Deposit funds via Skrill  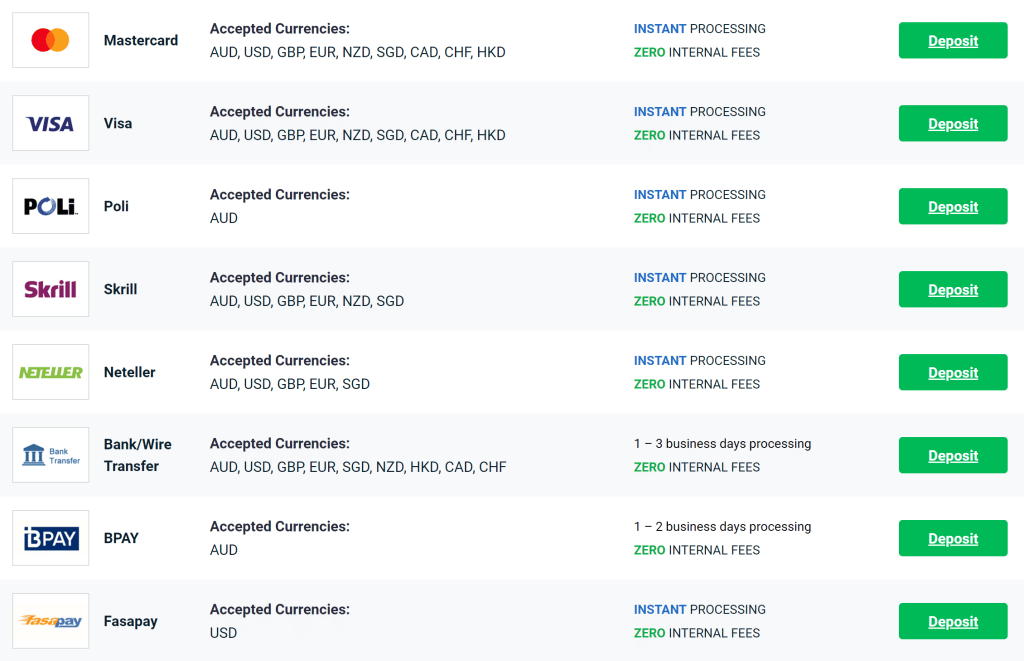[953, 289]
